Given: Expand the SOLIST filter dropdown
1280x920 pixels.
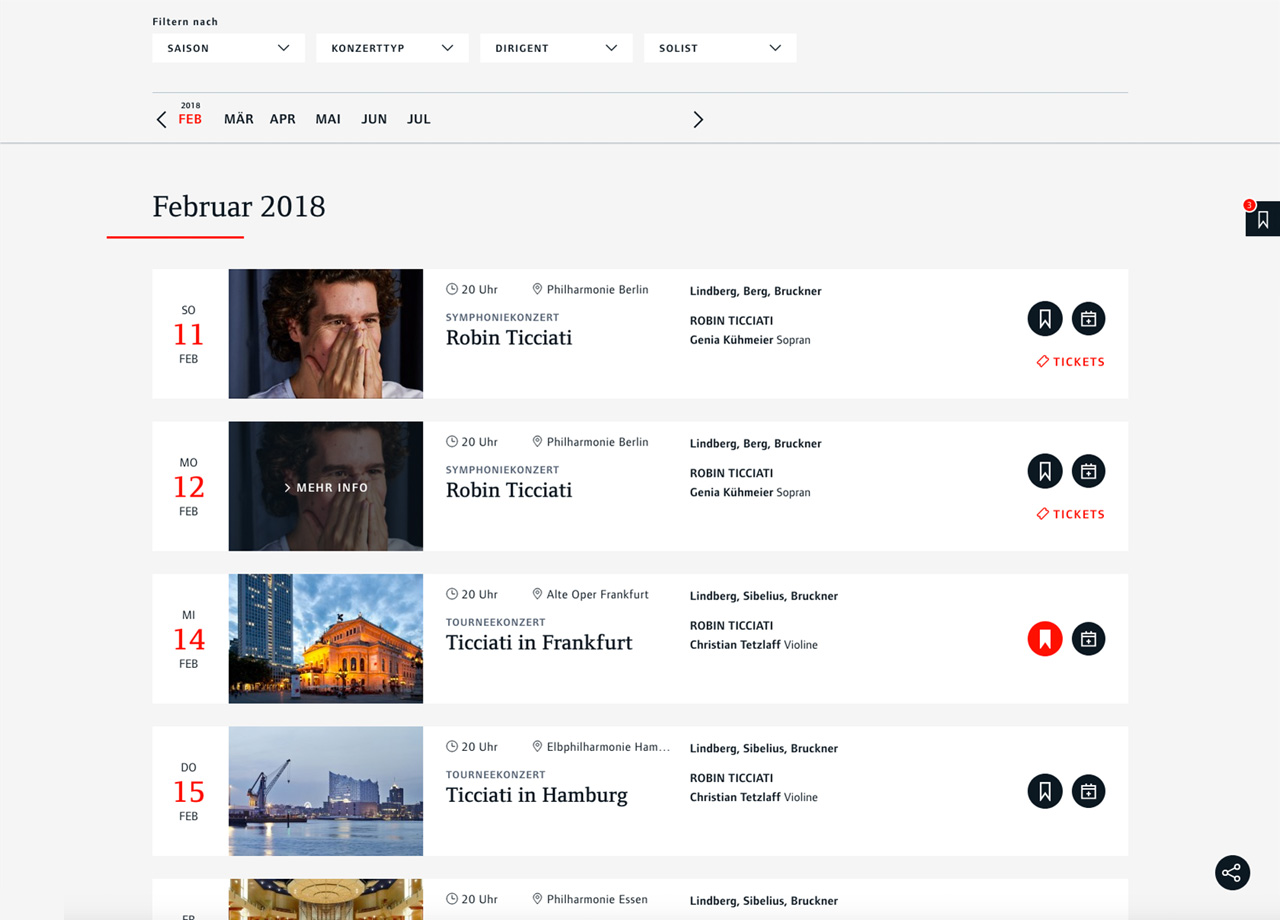Looking at the screenshot, I should click(x=720, y=48).
